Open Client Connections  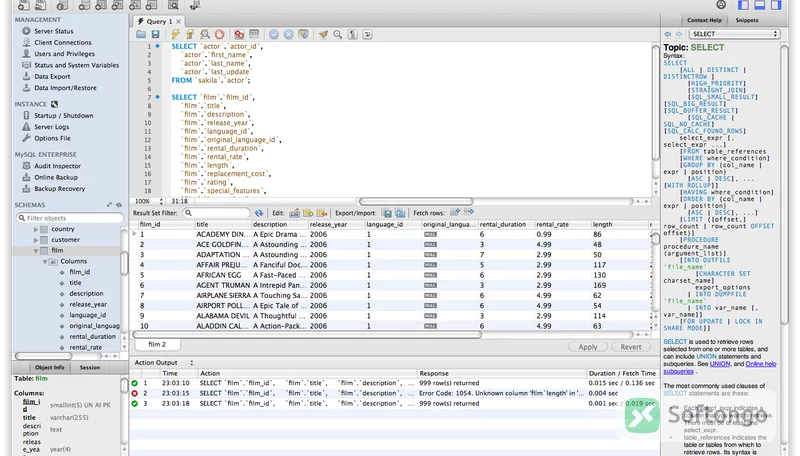pyautogui.click(x=63, y=42)
